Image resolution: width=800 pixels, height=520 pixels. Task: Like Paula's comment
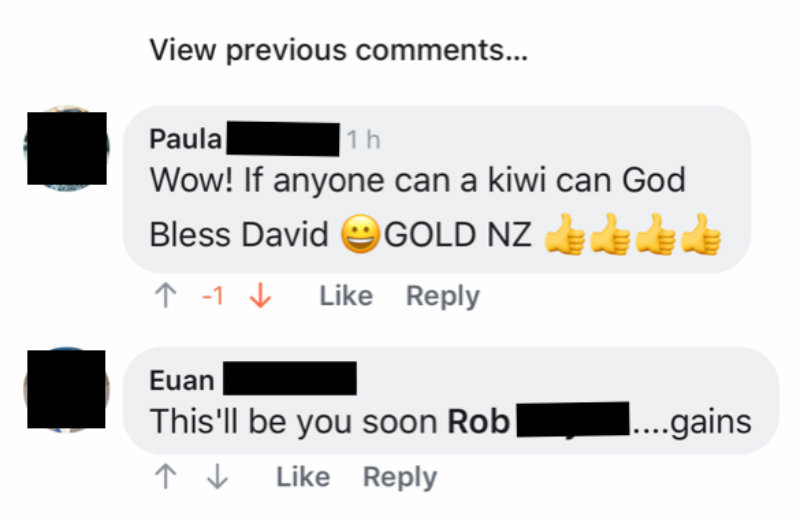coord(346,296)
